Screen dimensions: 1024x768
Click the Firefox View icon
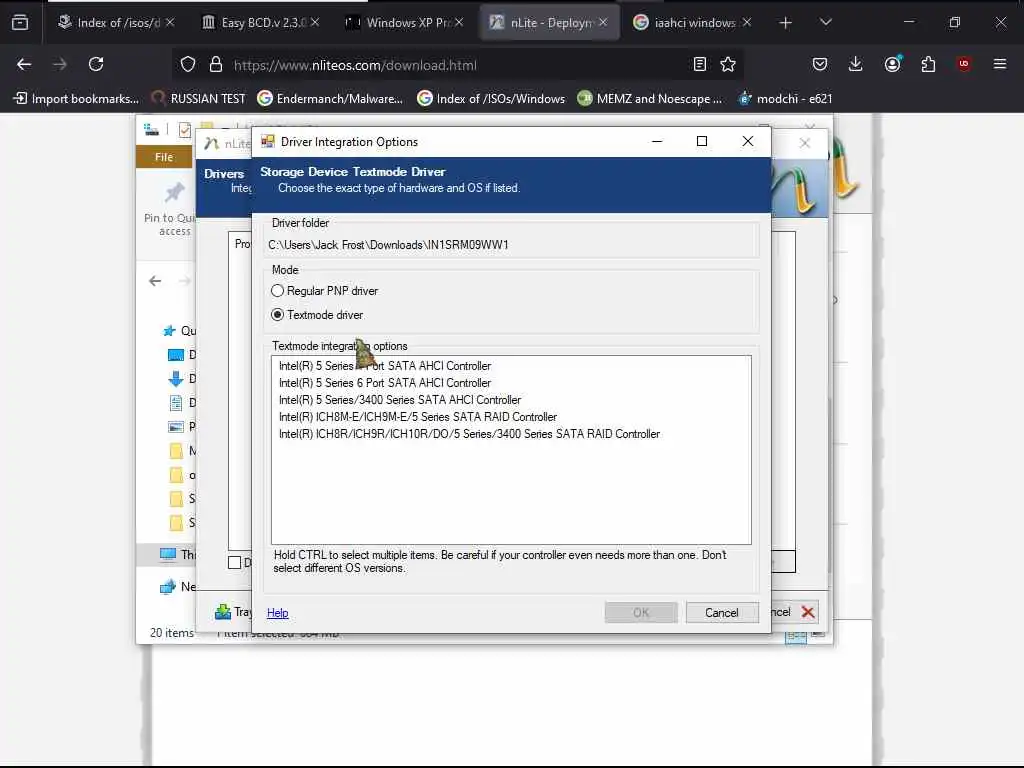(20, 22)
